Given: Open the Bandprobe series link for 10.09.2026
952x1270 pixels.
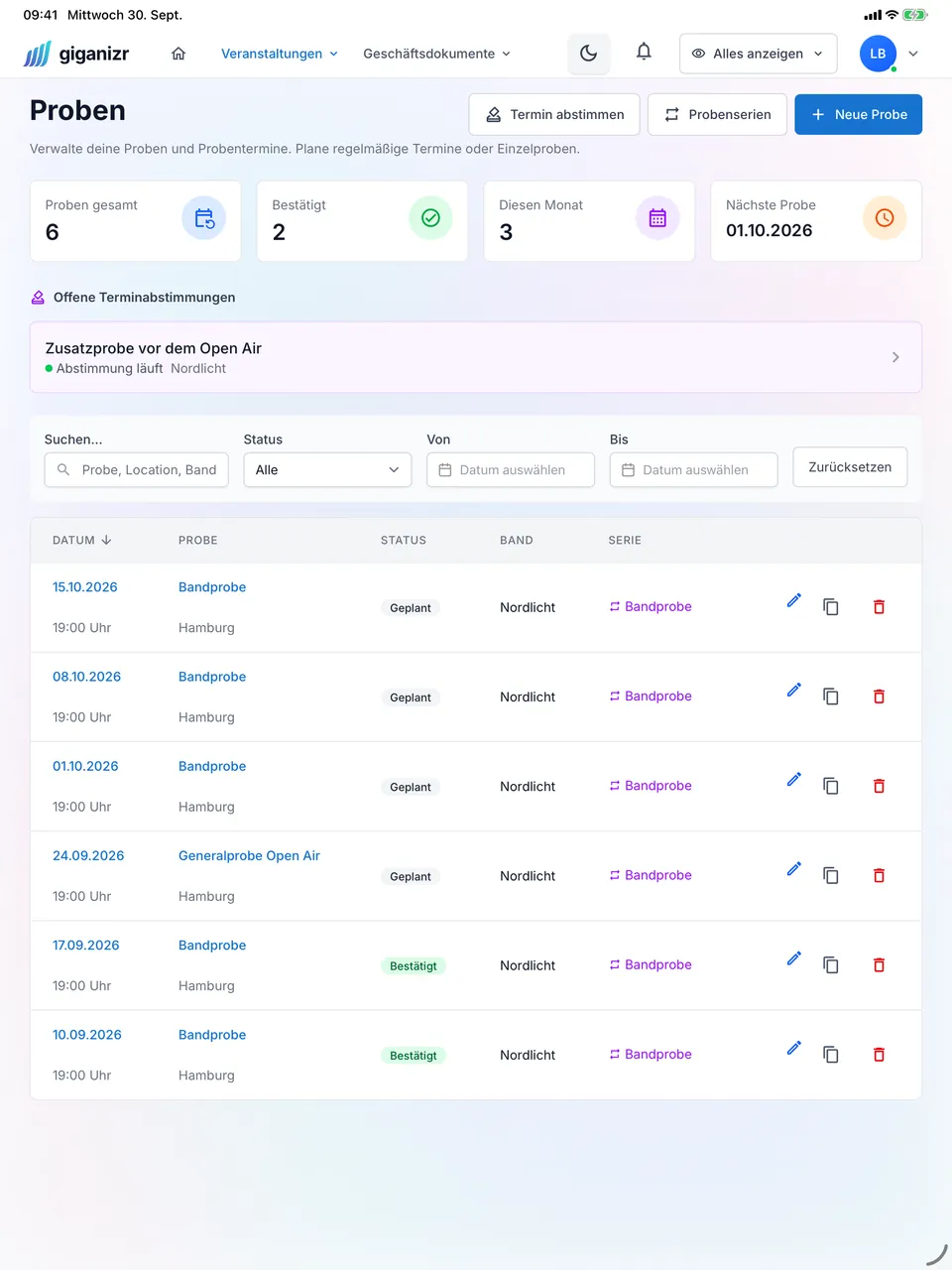Looking at the screenshot, I should pos(651,1055).
